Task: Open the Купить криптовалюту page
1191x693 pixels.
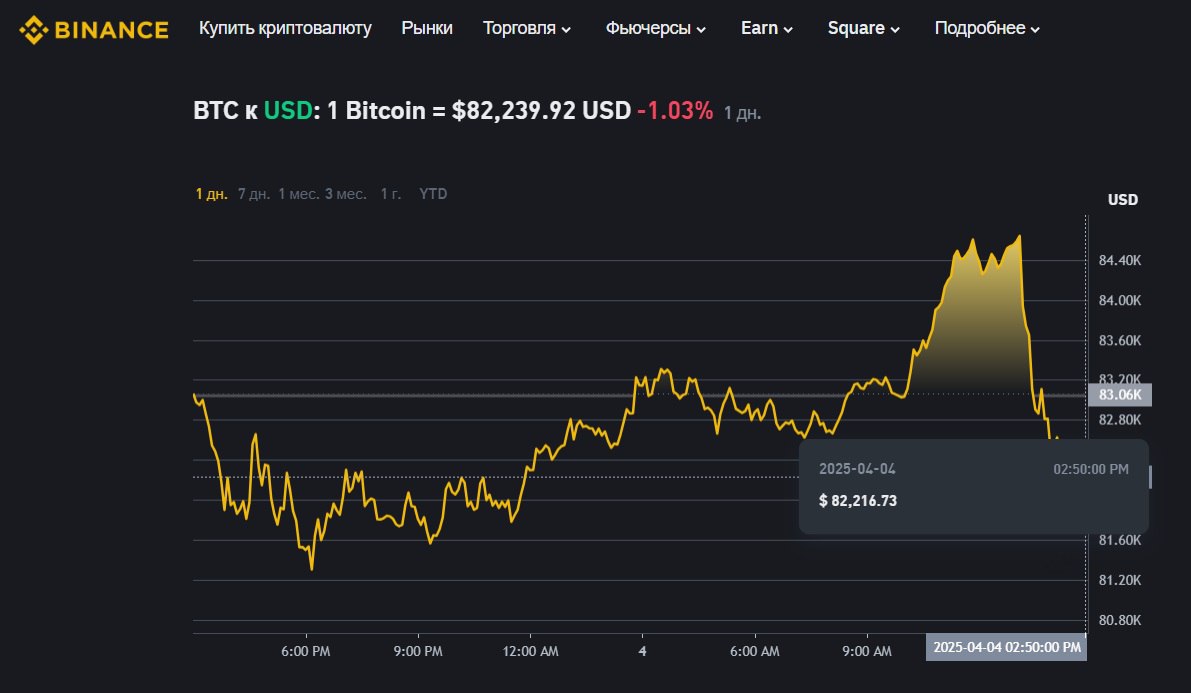Action: click(x=285, y=28)
